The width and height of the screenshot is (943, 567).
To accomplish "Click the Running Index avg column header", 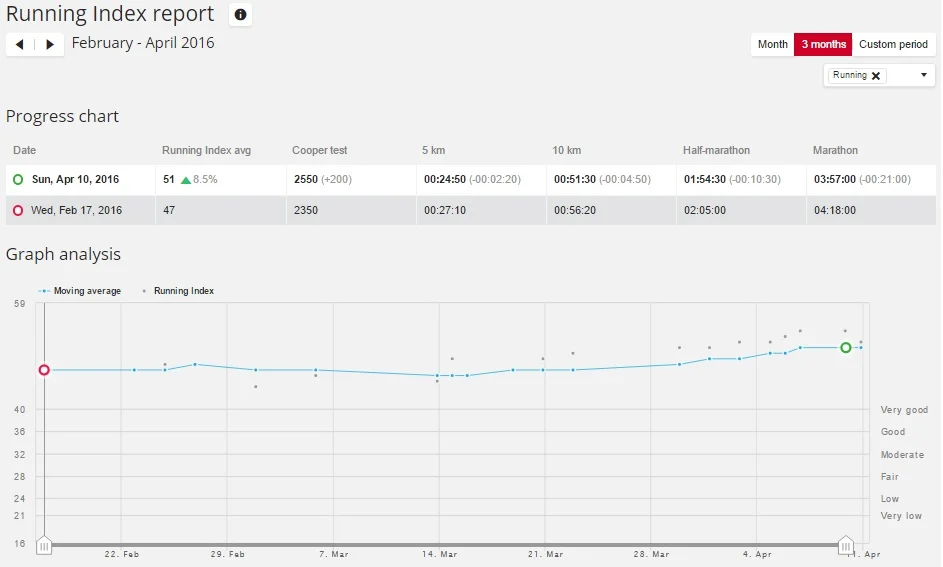I will (206, 150).
